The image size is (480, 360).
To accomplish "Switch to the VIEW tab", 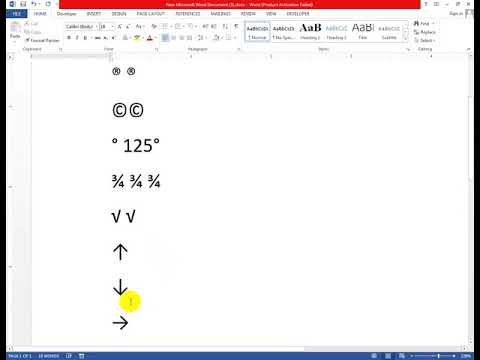I will click(x=271, y=14).
